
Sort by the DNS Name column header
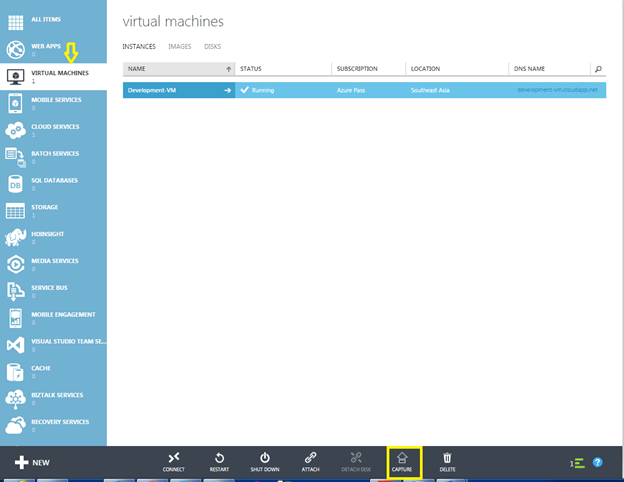(549, 69)
